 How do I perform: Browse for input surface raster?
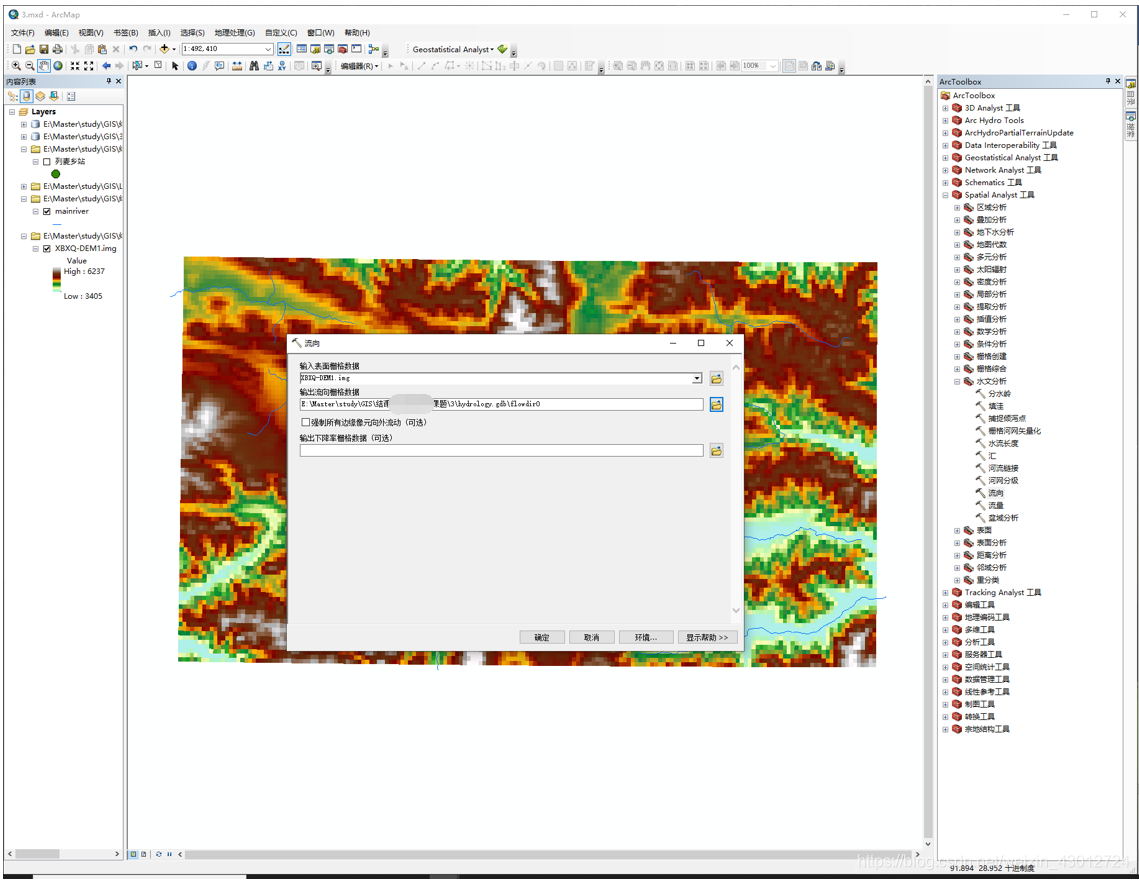coord(716,379)
